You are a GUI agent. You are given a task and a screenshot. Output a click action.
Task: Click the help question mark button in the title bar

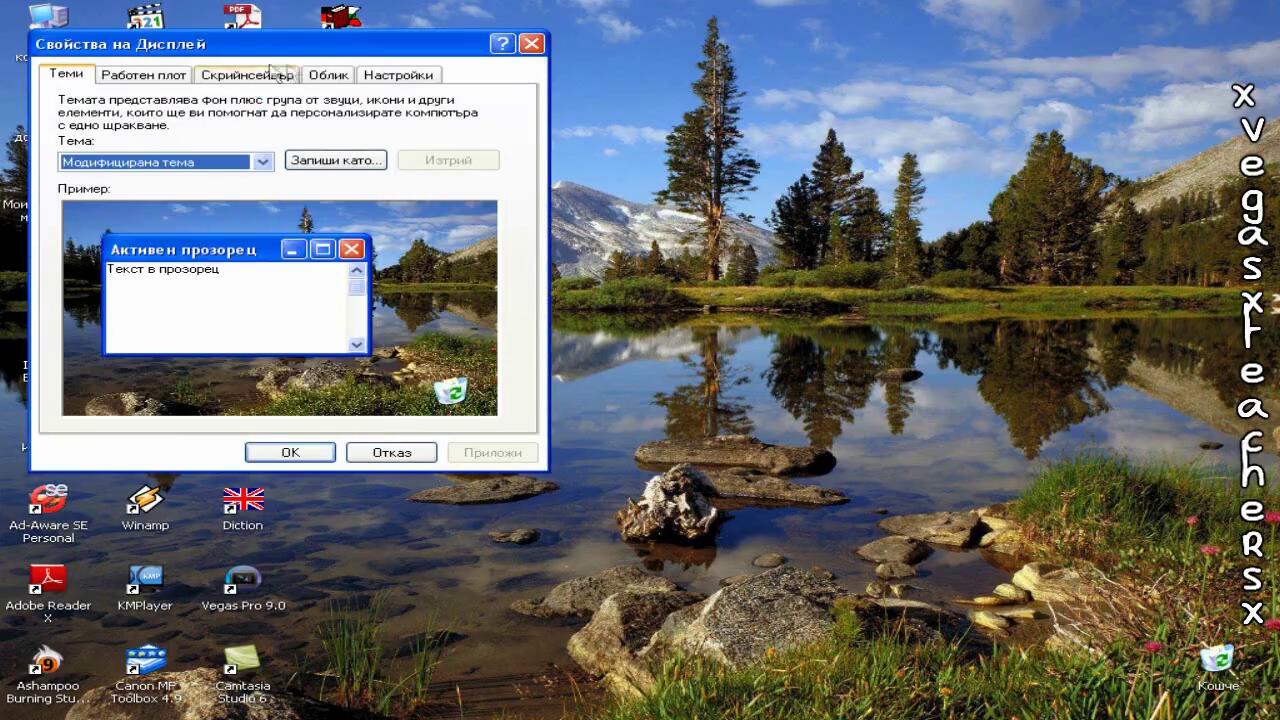click(503, 44)
